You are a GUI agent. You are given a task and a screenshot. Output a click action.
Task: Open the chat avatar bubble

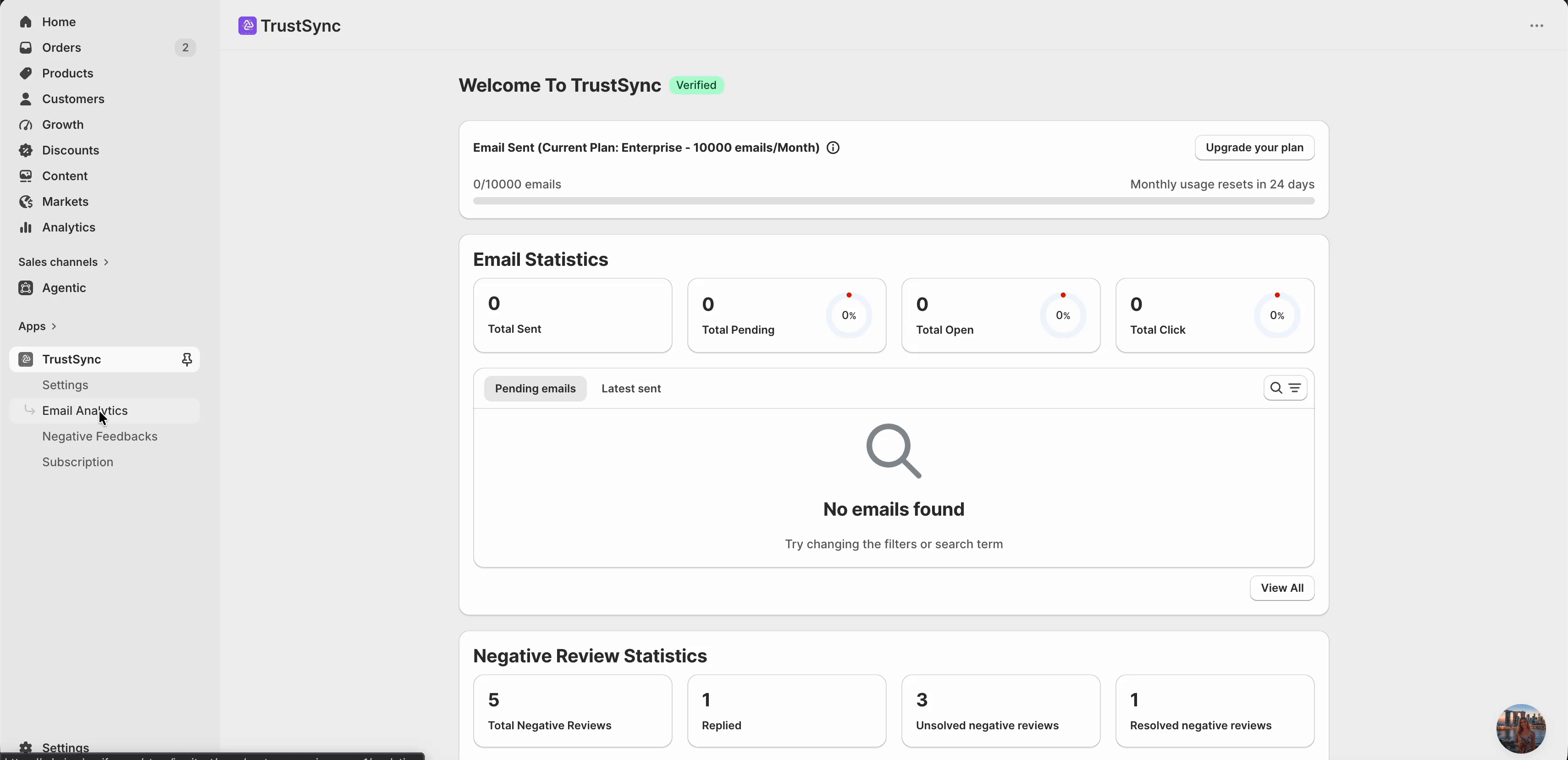(x=1520, y=728)
